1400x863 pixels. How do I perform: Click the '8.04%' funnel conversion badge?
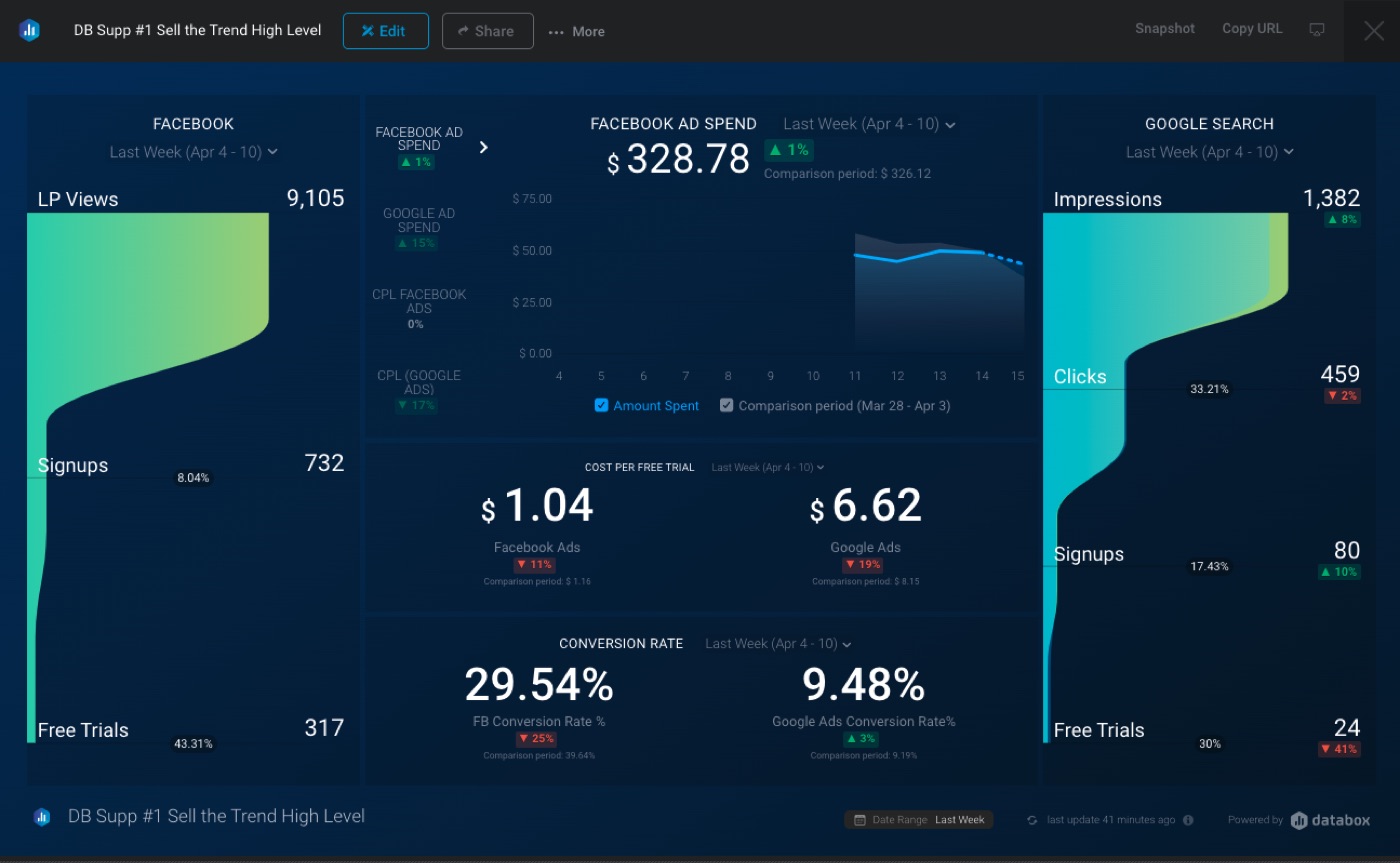(193, 478)
